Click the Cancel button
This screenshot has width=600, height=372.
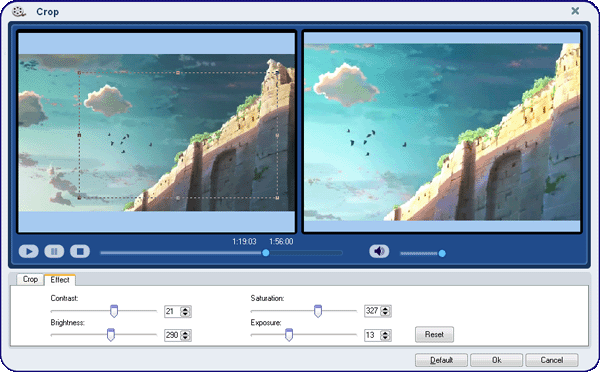(x=551, y=360)
